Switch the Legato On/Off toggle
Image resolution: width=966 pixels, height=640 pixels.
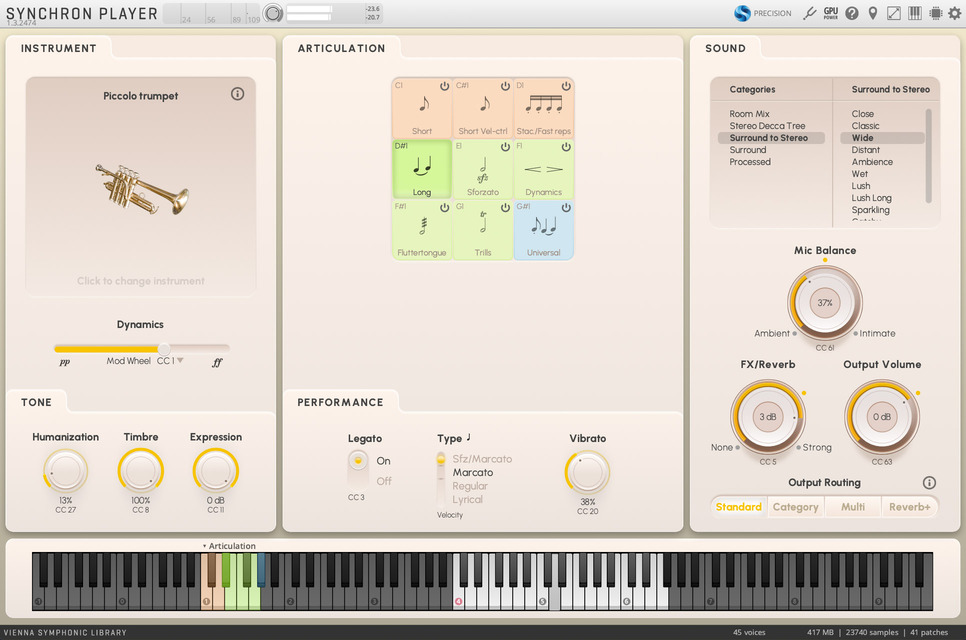[x=357, y=471]
